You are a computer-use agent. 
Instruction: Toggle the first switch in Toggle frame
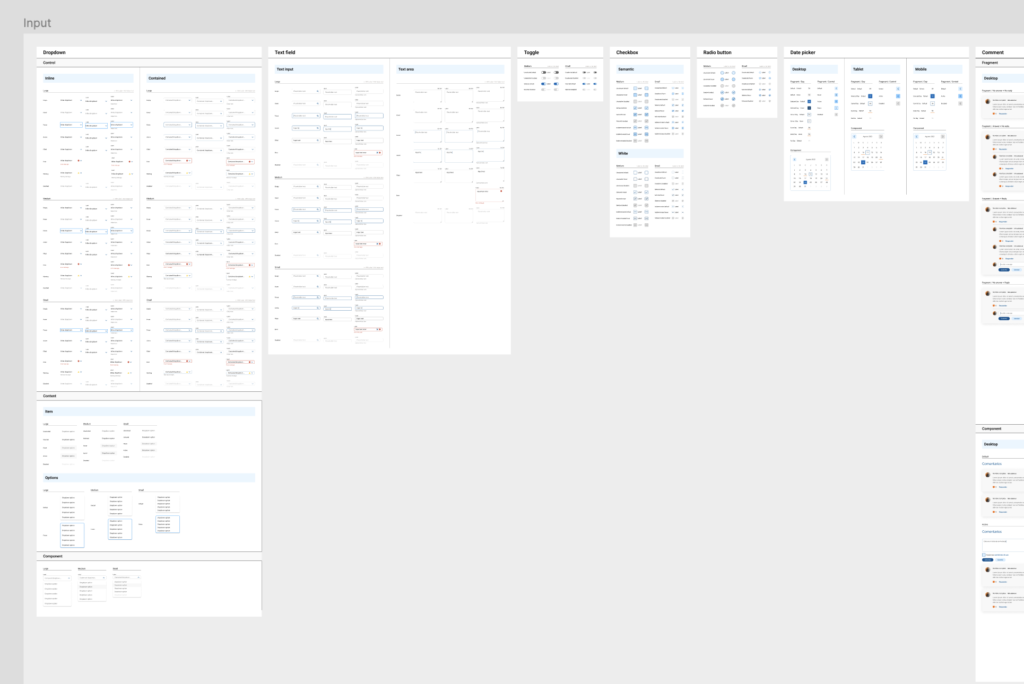coord(545,73)
